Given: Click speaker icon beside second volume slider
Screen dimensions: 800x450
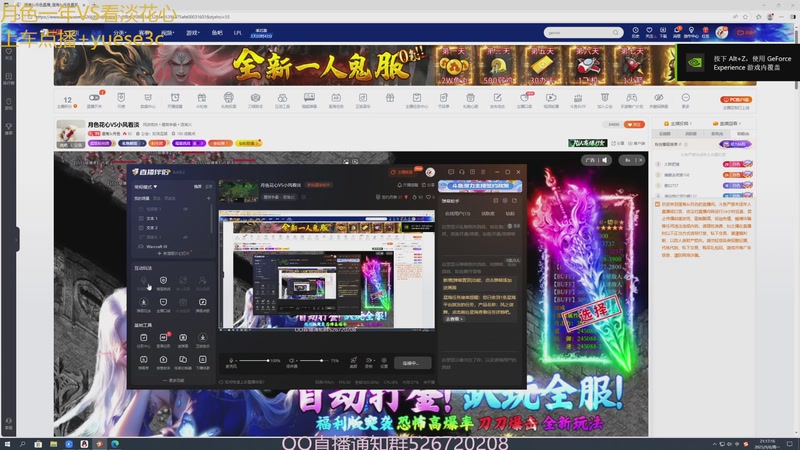Looking at the screenshot, I should pos(291,360).
